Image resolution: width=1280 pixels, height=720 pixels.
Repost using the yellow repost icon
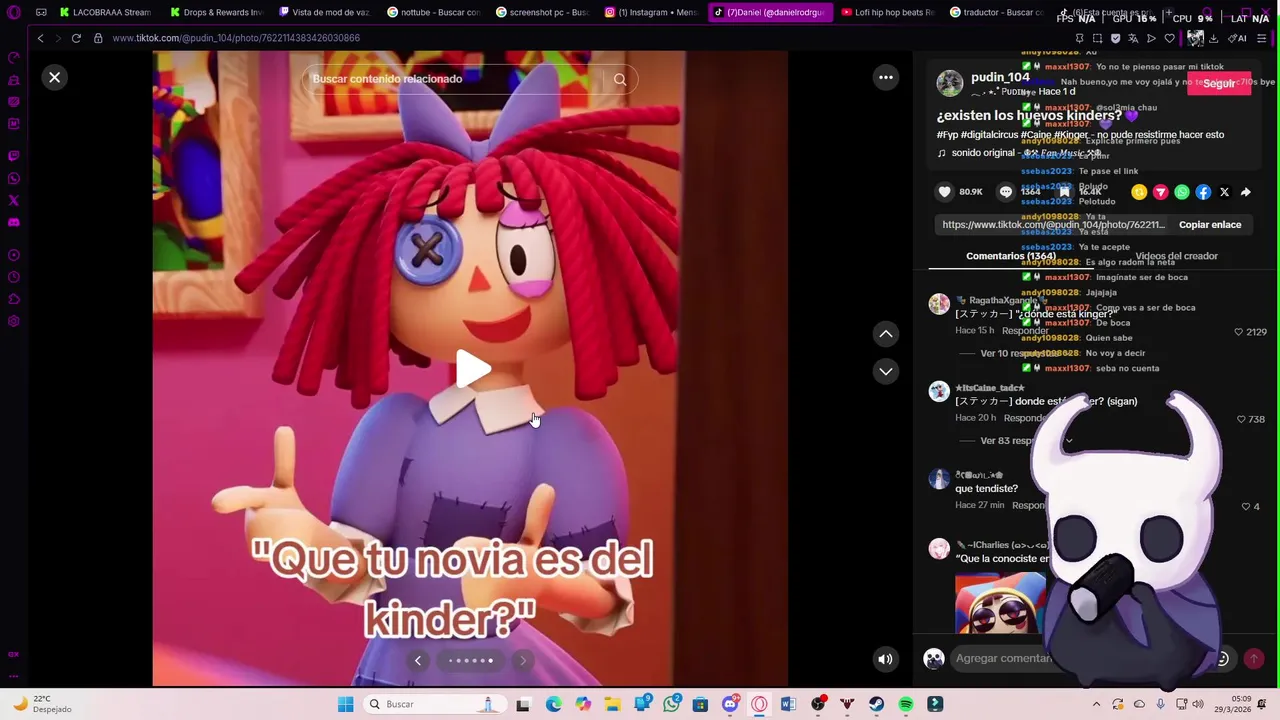[x=1139, y=192]
